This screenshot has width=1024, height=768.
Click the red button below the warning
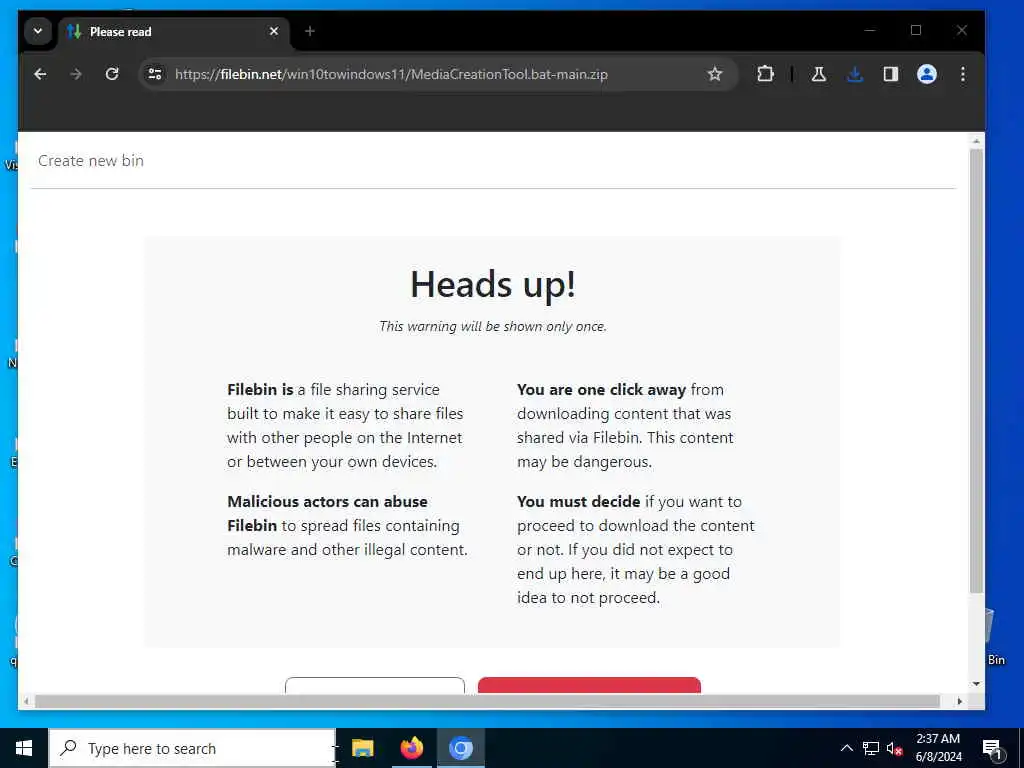[589, 685]
